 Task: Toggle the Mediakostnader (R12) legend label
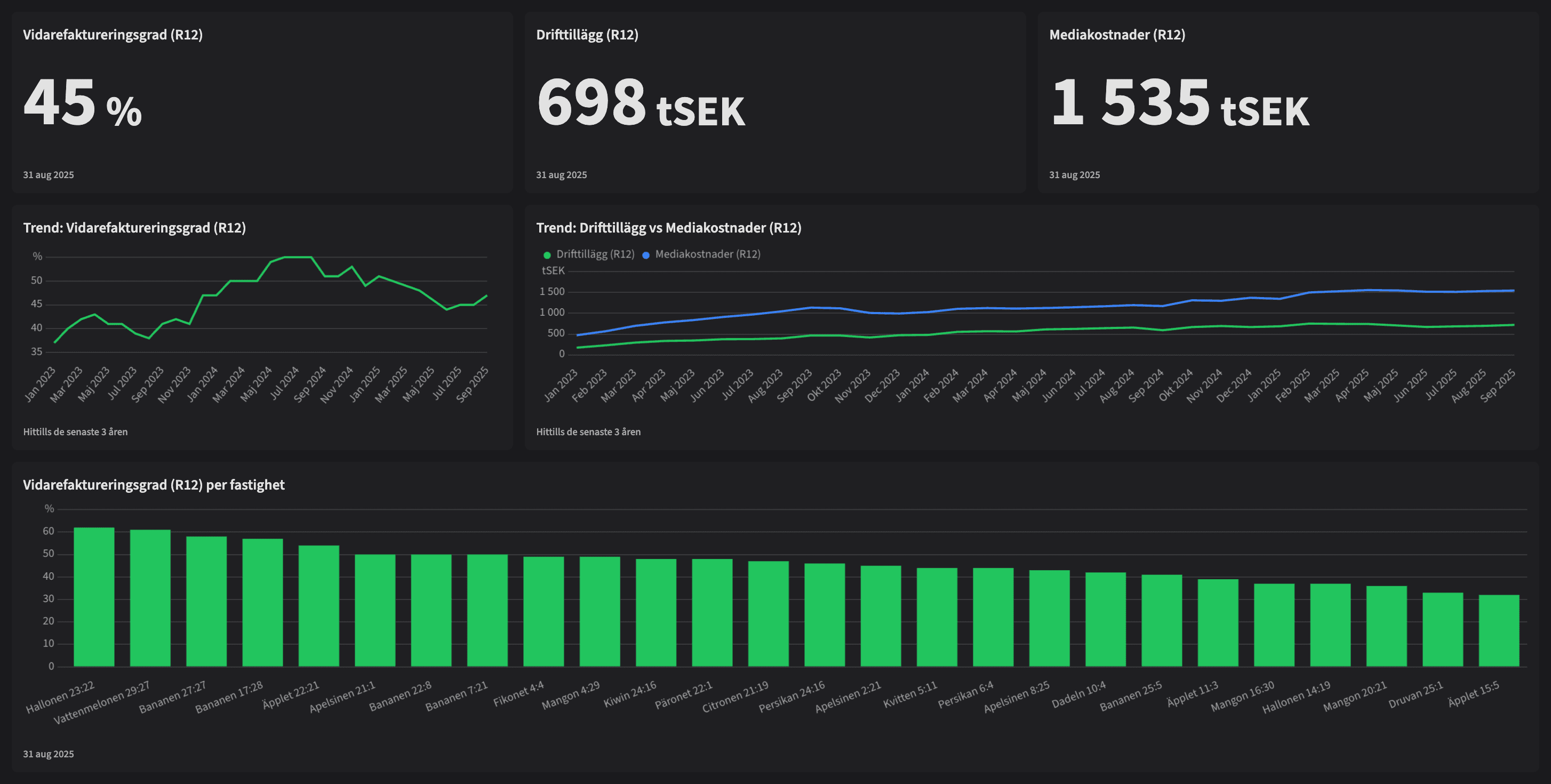(x=707, y=254)
